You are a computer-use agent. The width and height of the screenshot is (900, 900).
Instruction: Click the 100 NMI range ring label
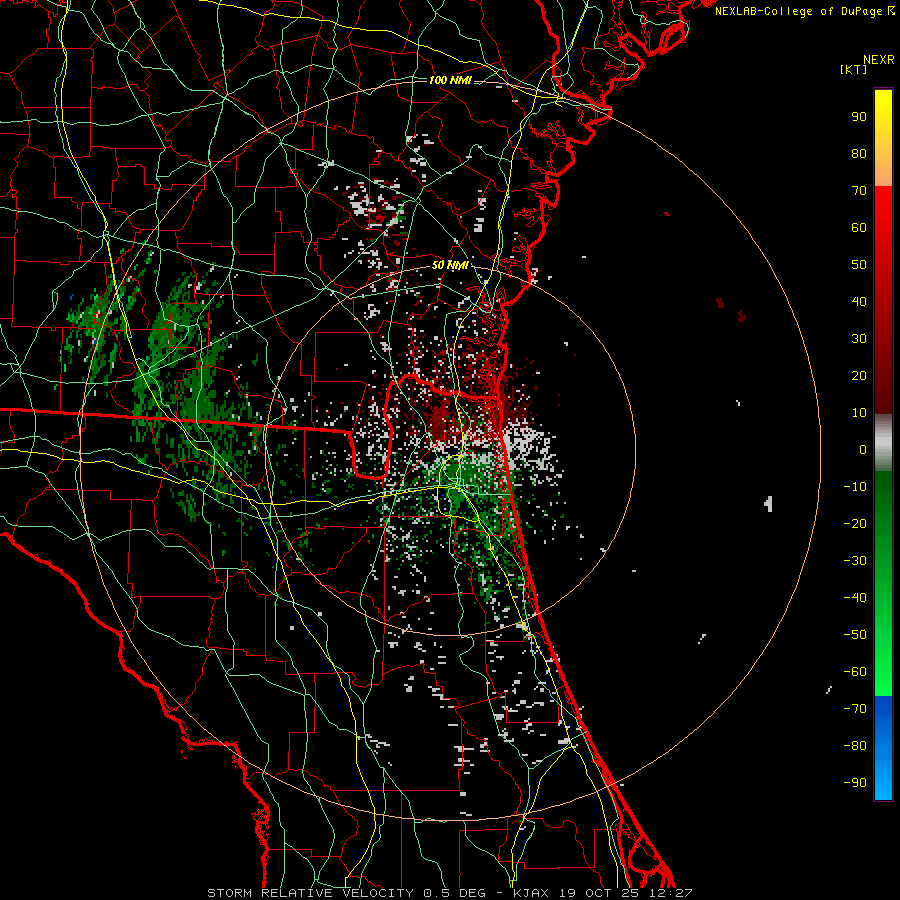450,80
